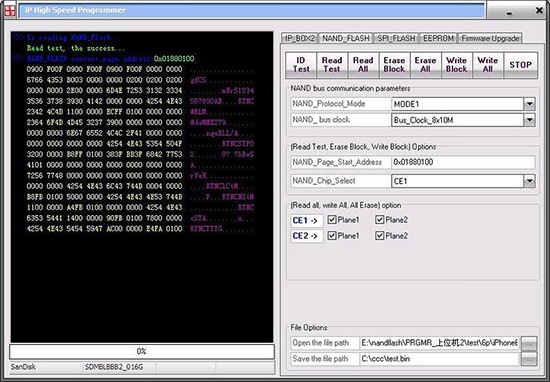This screenshot has width=550, height=382.
Task: Expand the NAND_Chip_Select dropdown arrow
Action: point(529,181)
